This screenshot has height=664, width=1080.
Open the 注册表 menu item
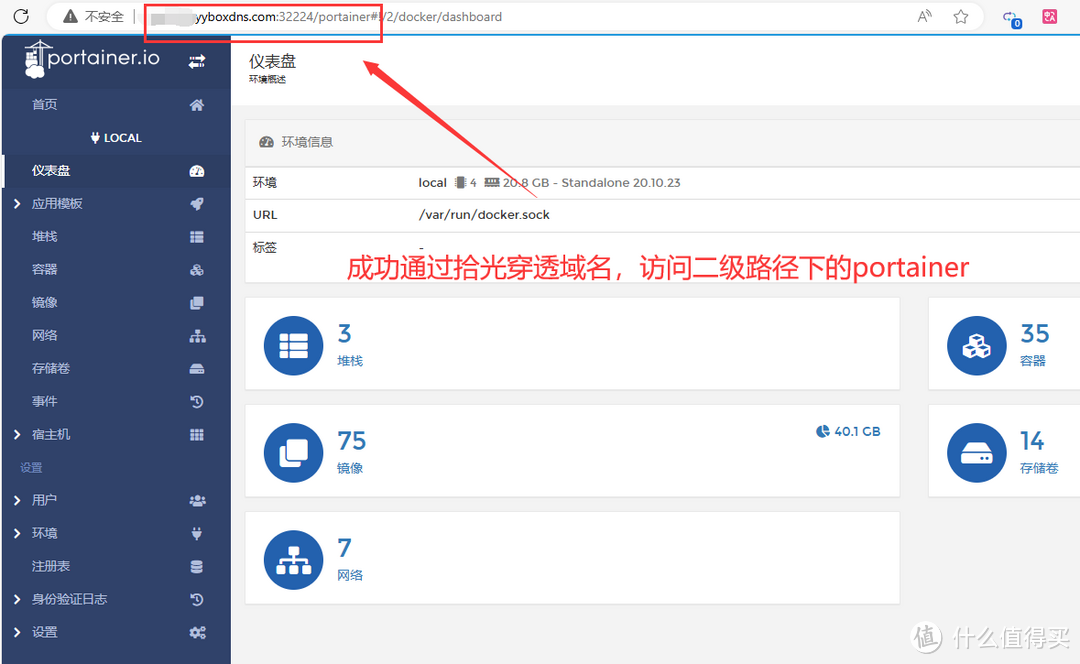(x=51, y=566)
